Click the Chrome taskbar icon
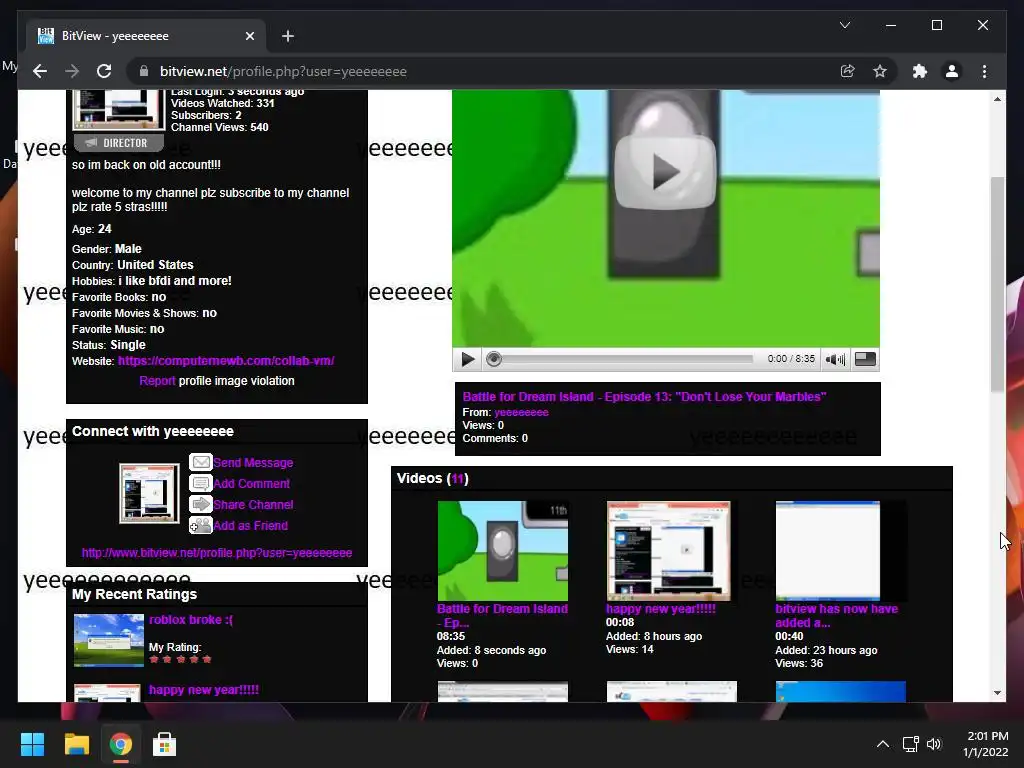Image resolution: width=1024 pixels, height=768 pixels. pyautogui.click(x=120, y=744)
